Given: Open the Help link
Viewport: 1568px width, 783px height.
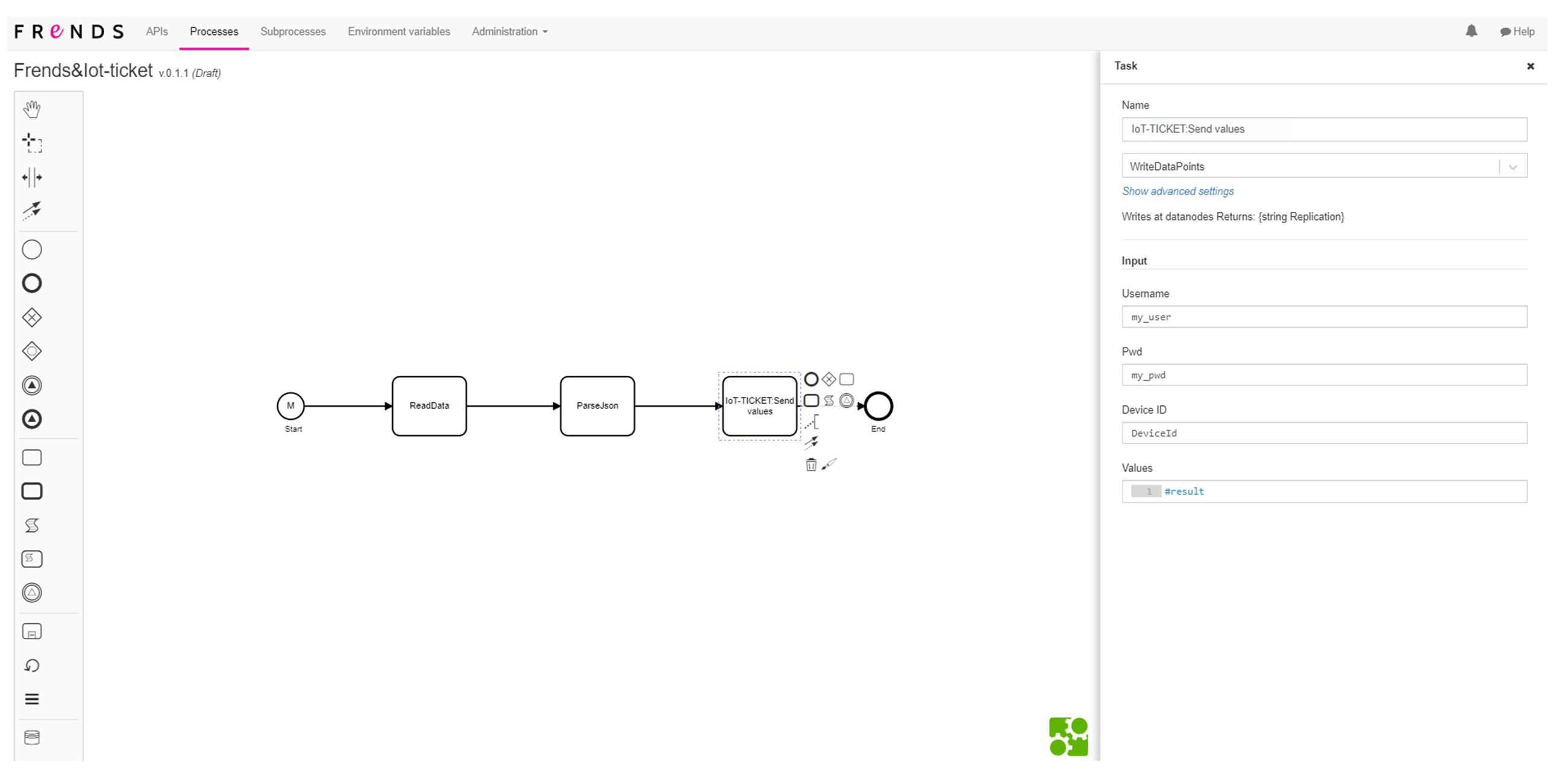Looking at the screenshot, I should point(1517,32).
